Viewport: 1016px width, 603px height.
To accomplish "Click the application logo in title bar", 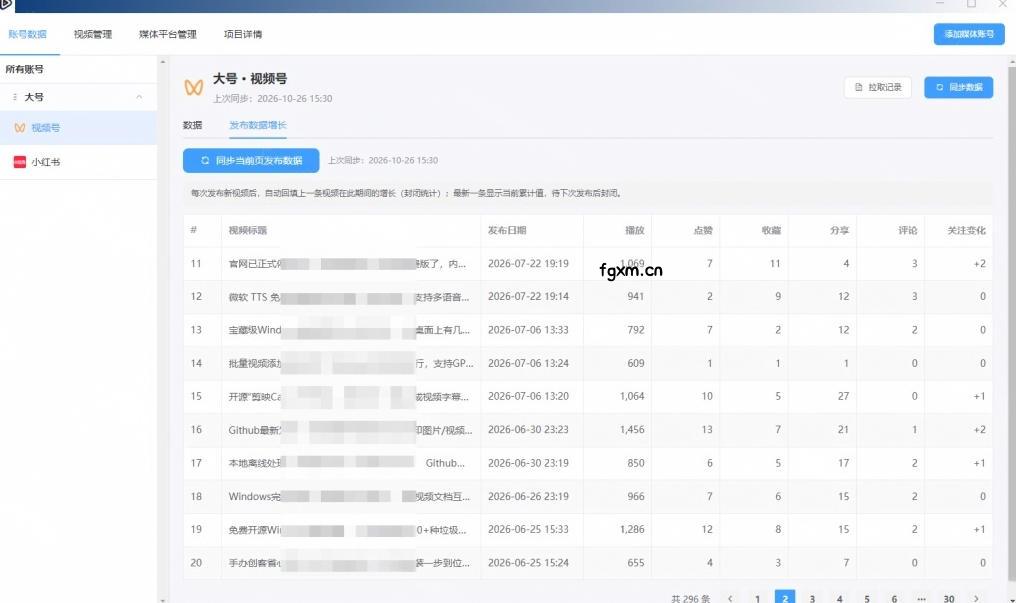I will (6, 5).
